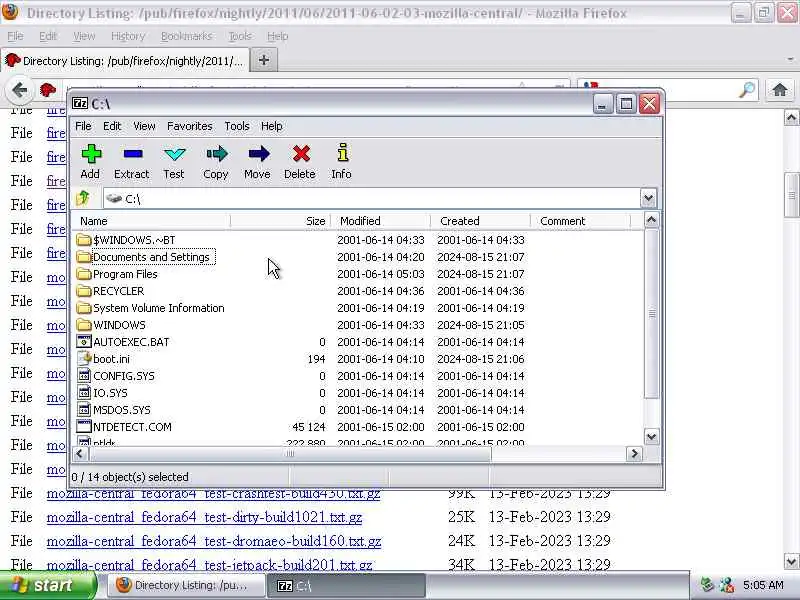Click the Test archive icon

point(174,154)
